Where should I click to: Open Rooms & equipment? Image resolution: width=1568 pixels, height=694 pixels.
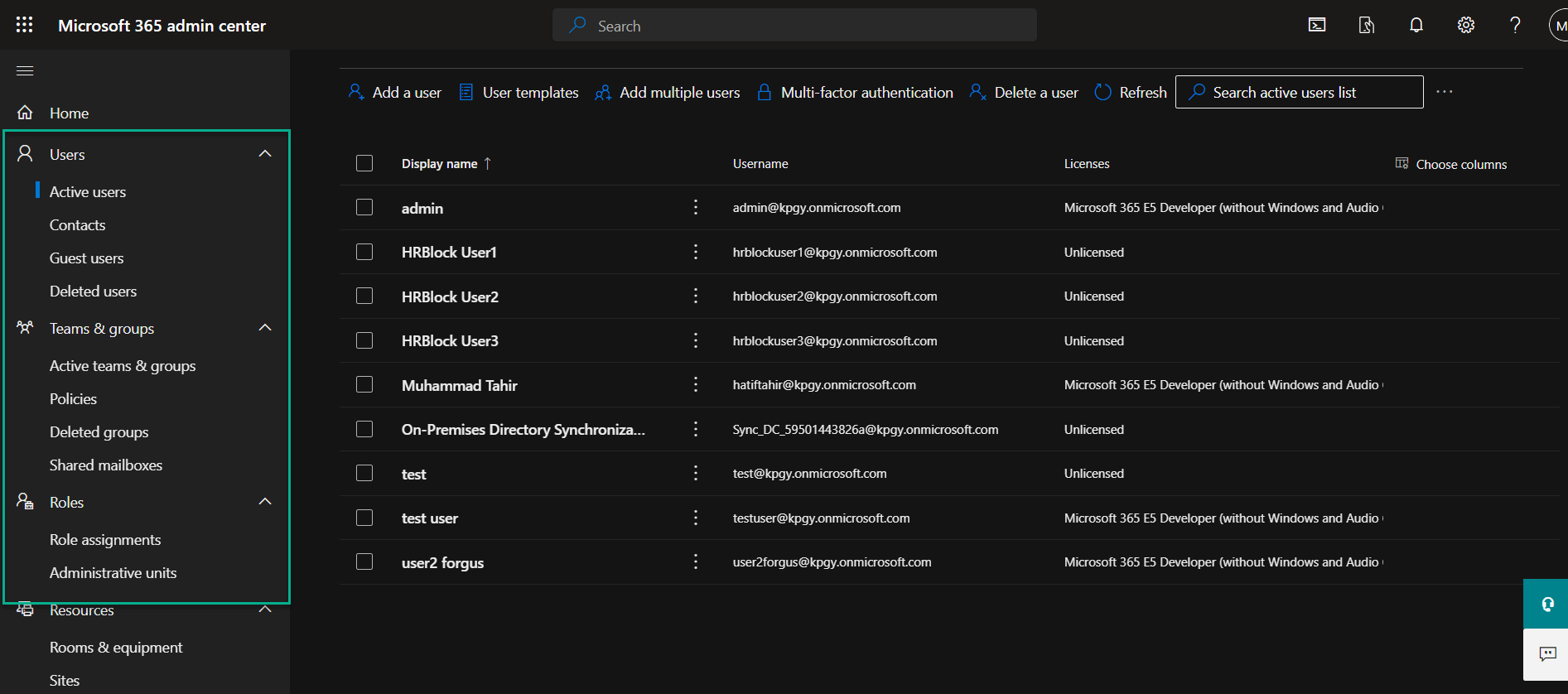[116, 647]
